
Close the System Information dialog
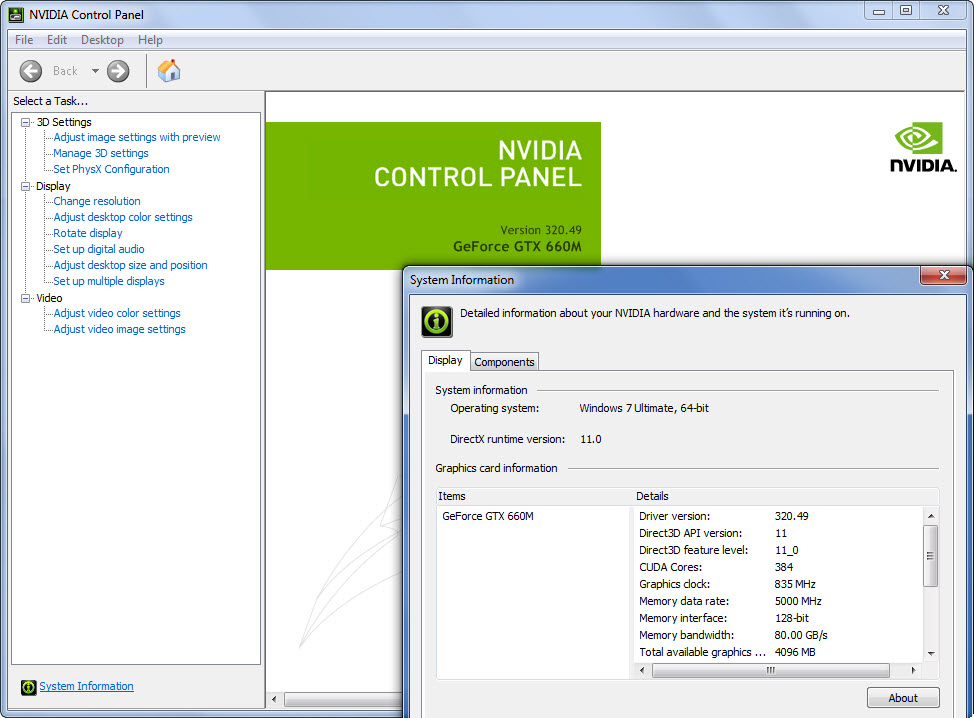click(x=943, y=275)
